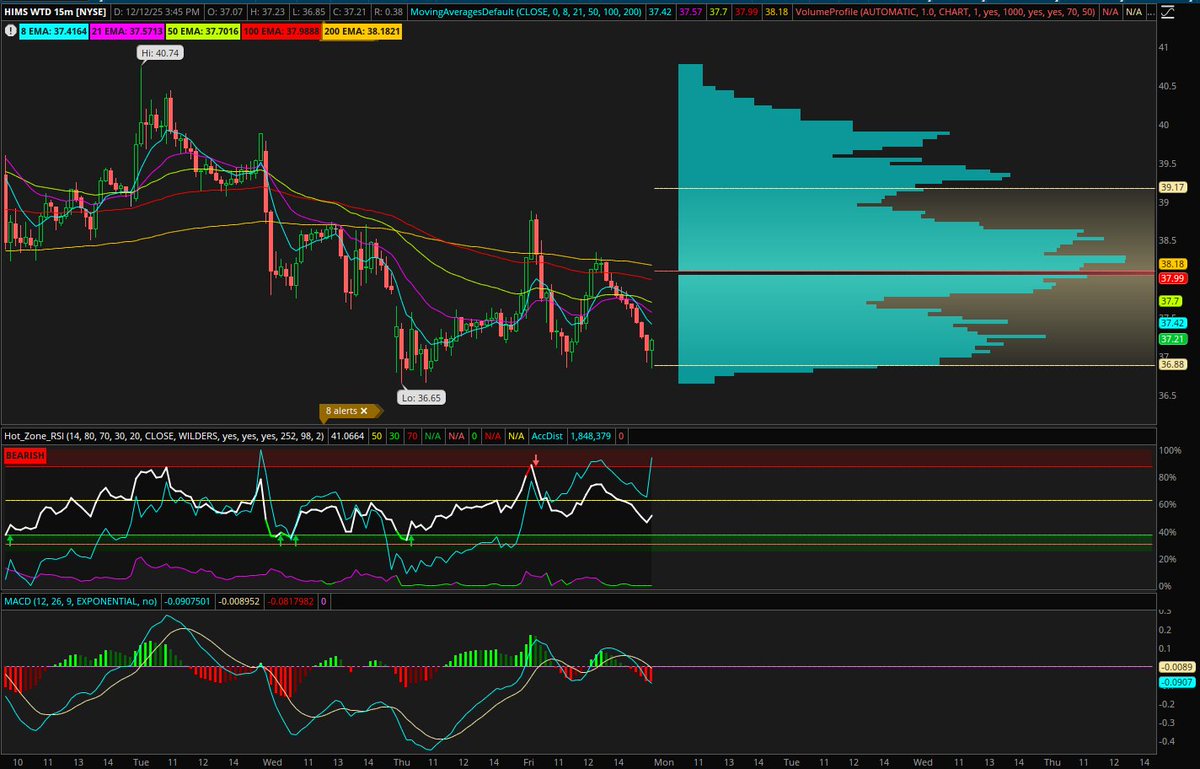1200x769 pixels.
Task: Click the cyan 37.42 price axis label
Action: pos(1171,323)
